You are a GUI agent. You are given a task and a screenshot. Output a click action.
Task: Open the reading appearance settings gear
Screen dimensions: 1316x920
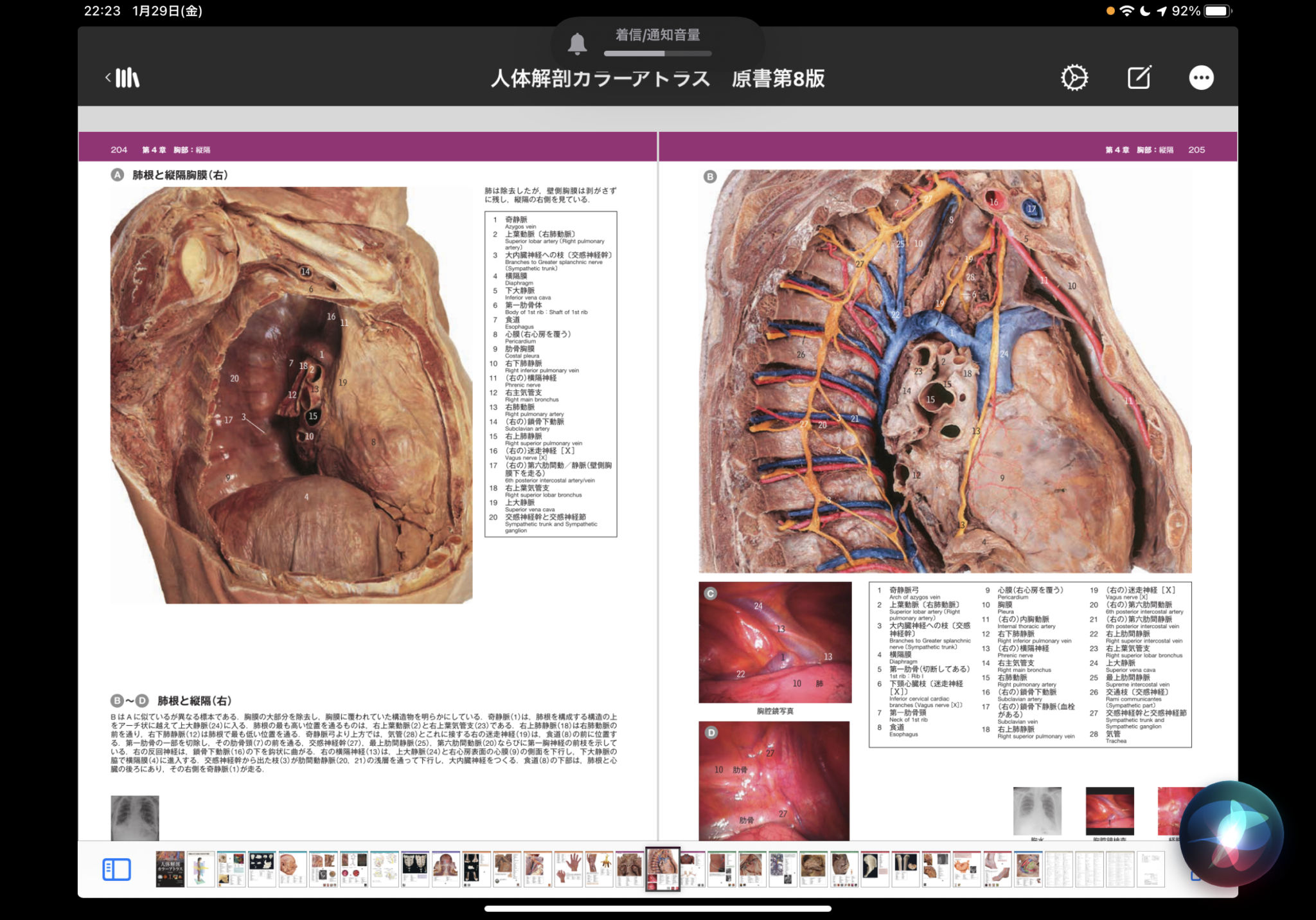(x=1074, y=77)
